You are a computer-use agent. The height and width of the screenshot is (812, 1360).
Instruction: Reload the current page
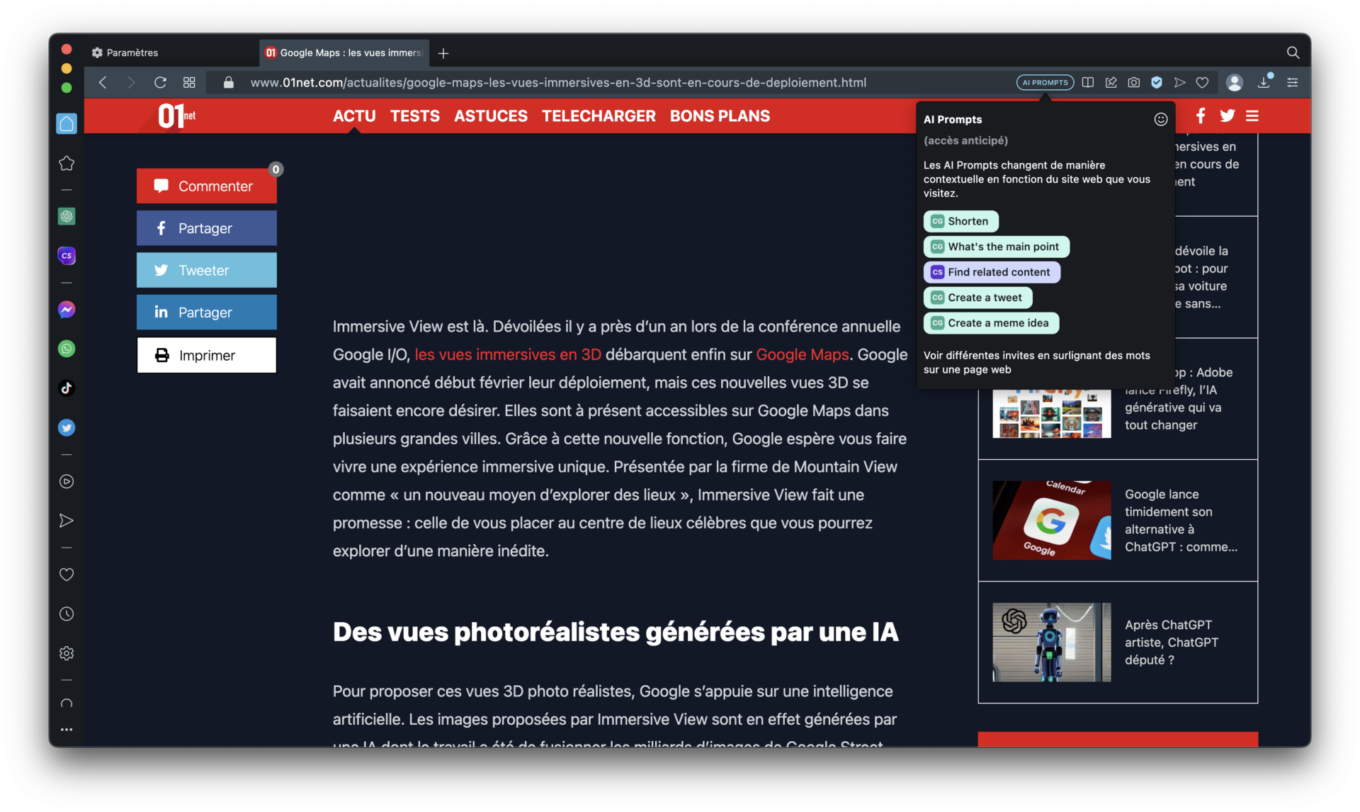pos(160,82)
